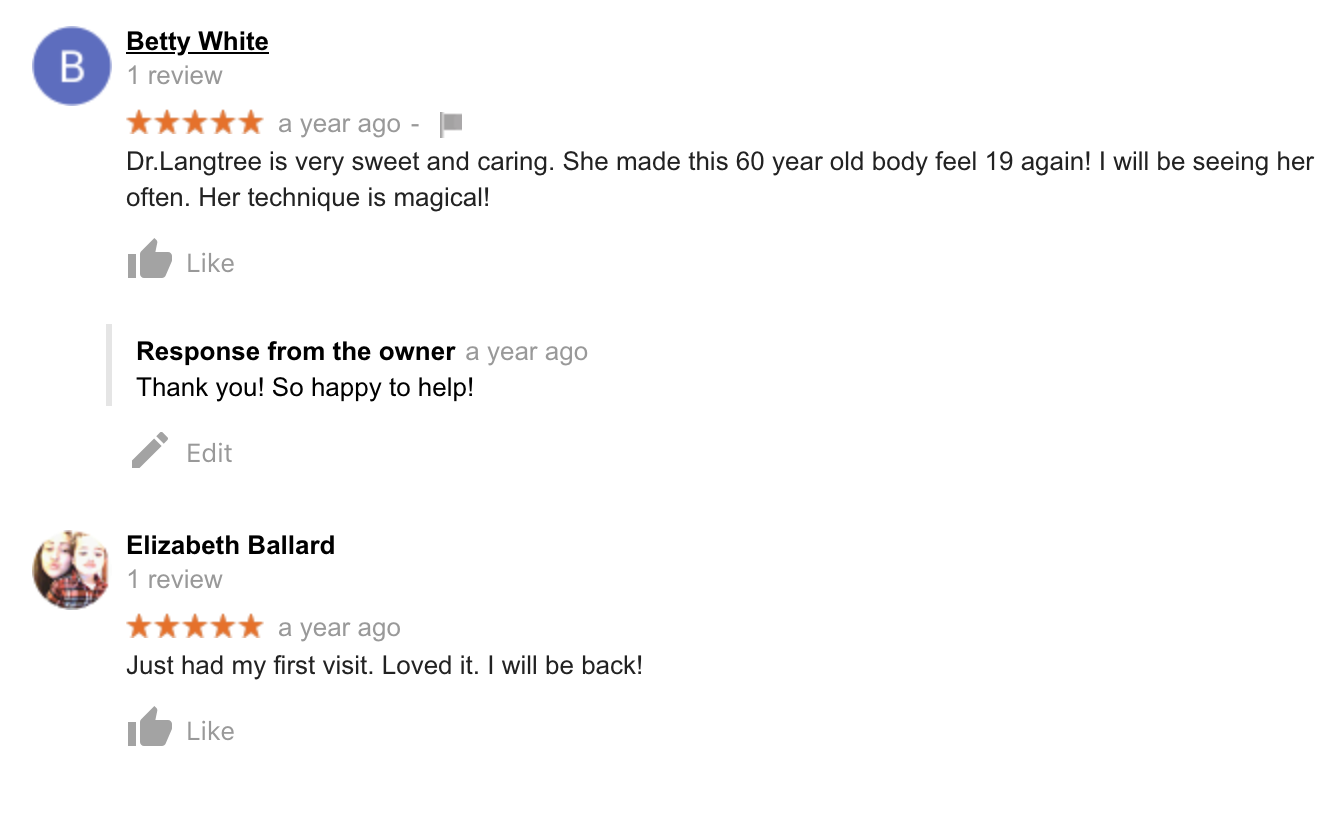1332x824 pixels.
Task: Open the Betty White profile name link
Action: coord(197,42)
